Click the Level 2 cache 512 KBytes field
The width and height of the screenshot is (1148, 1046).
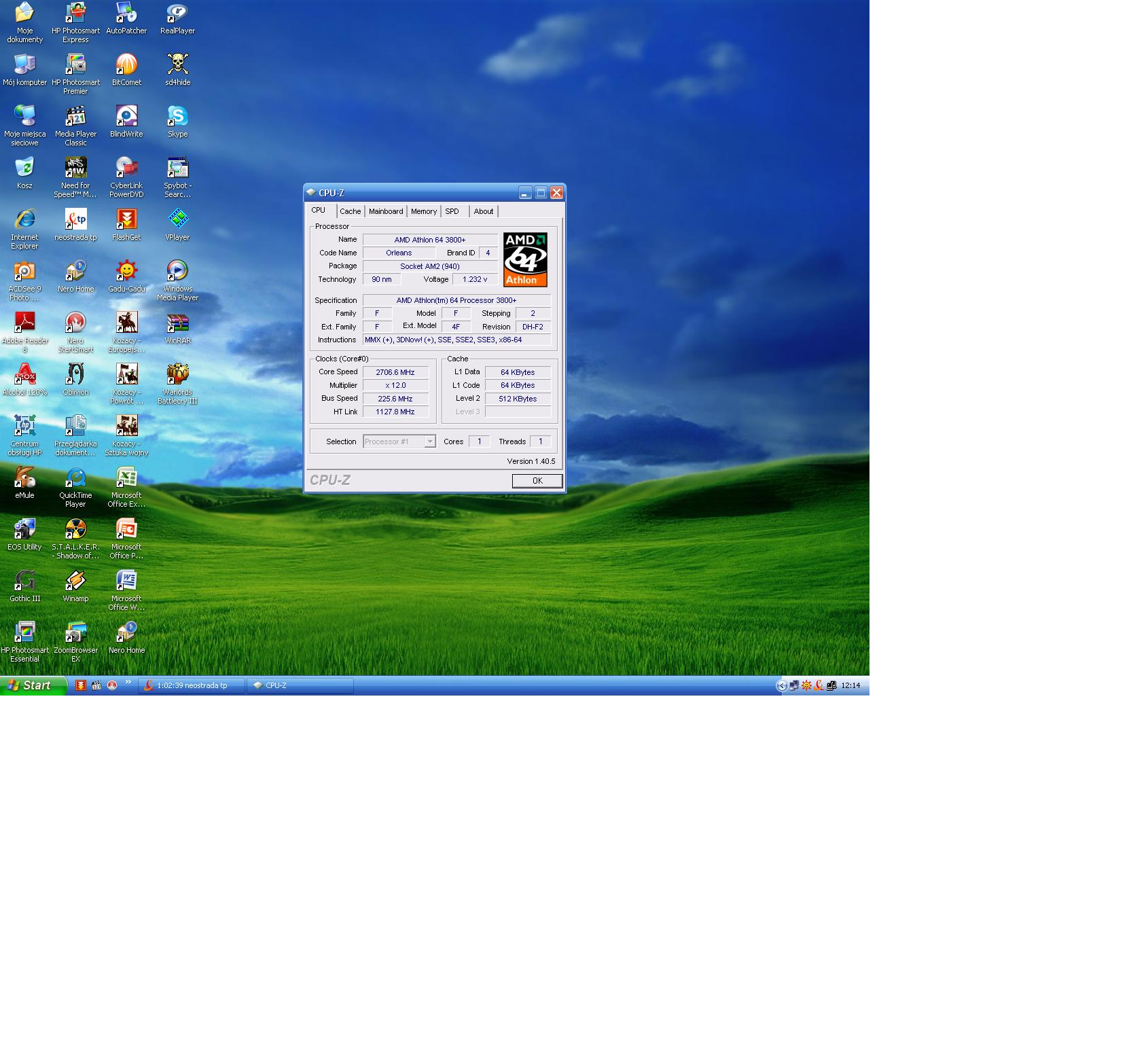point(518,399)
